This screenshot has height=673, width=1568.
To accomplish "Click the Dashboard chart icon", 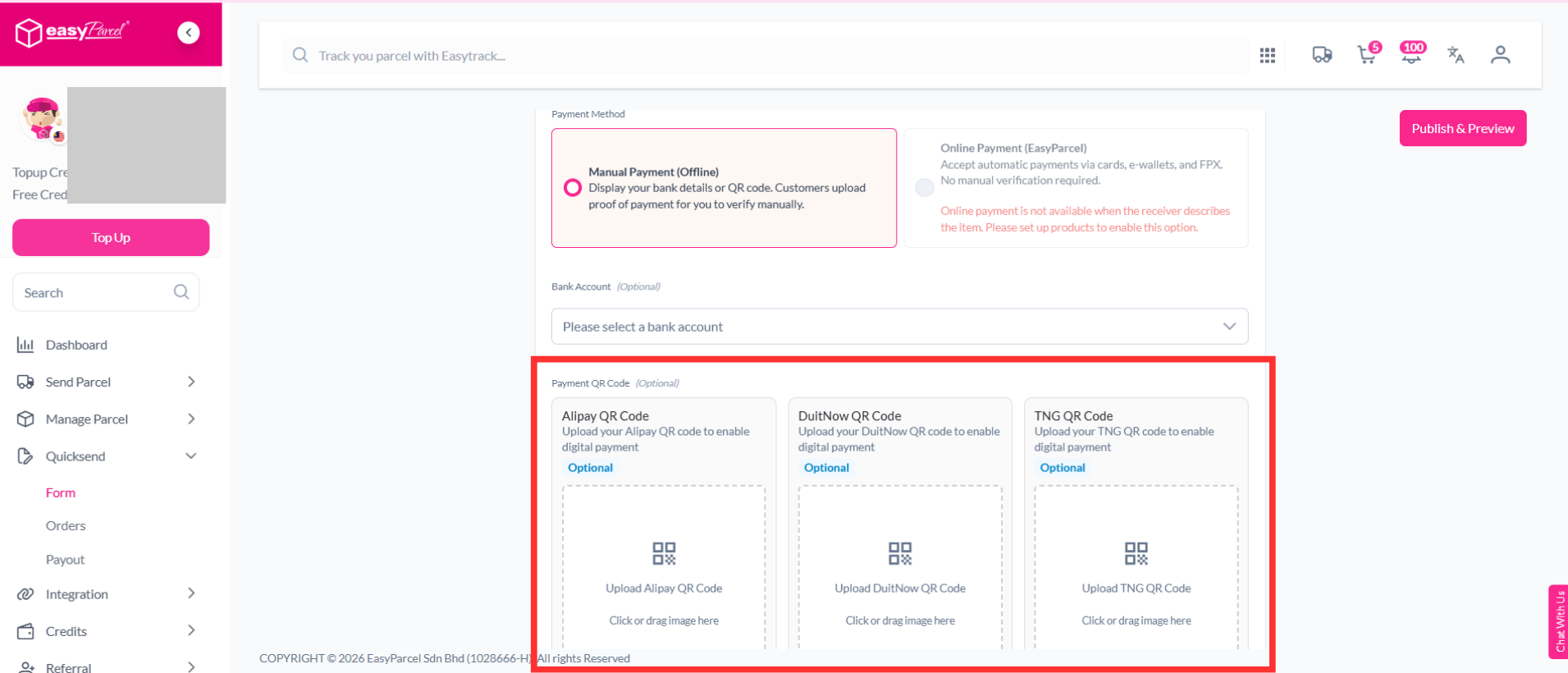I will pyautogui.click(x=25, y=345).
